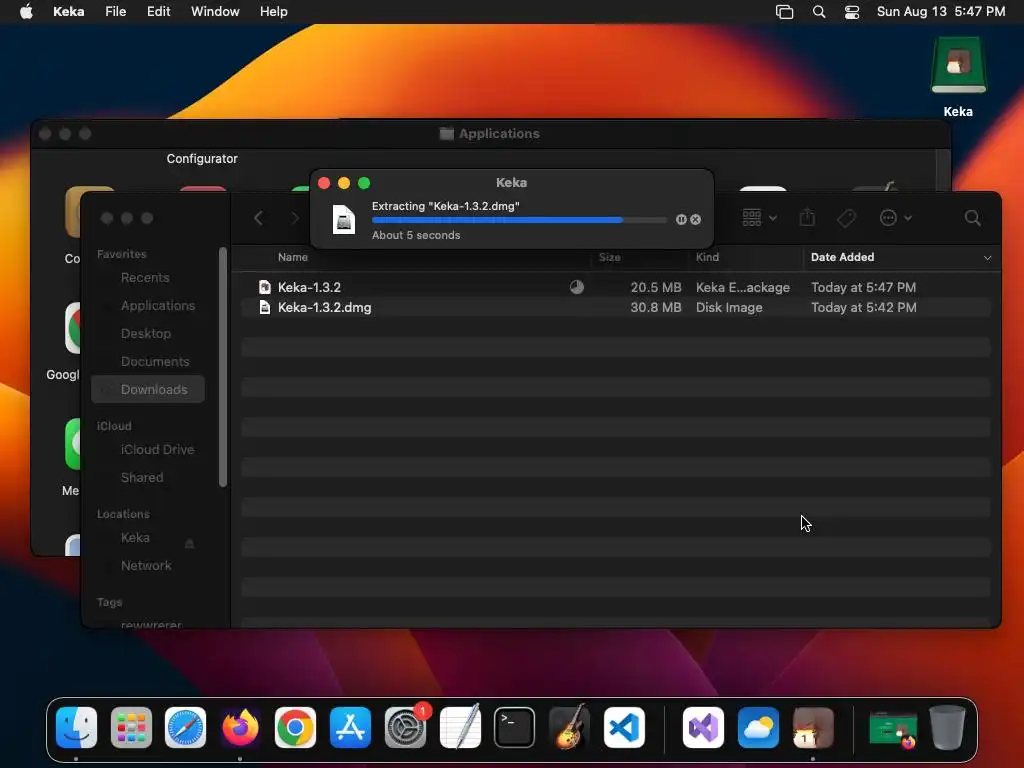
Task: Cancel the Keka extraction
Action: click(696, 219)
